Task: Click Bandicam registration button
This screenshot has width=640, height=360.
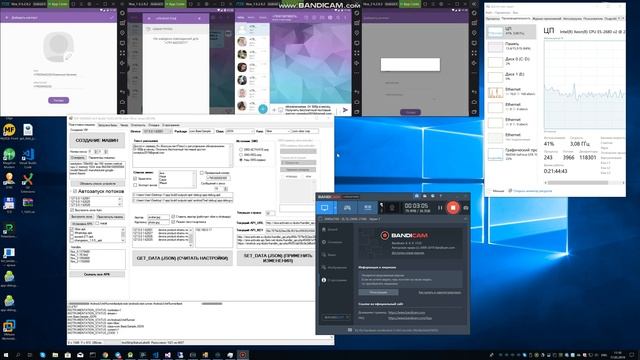Action: pos(378,292)
